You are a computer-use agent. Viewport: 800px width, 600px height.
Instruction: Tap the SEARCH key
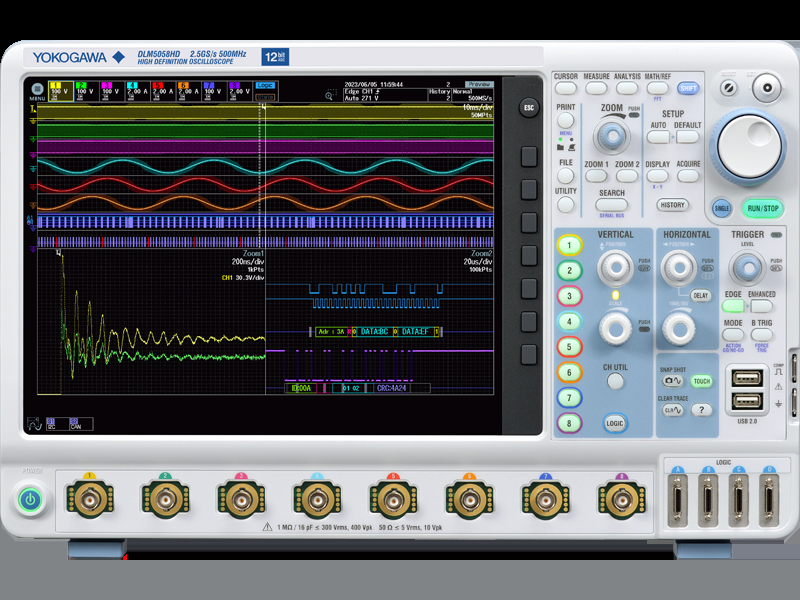pos(611,205)
